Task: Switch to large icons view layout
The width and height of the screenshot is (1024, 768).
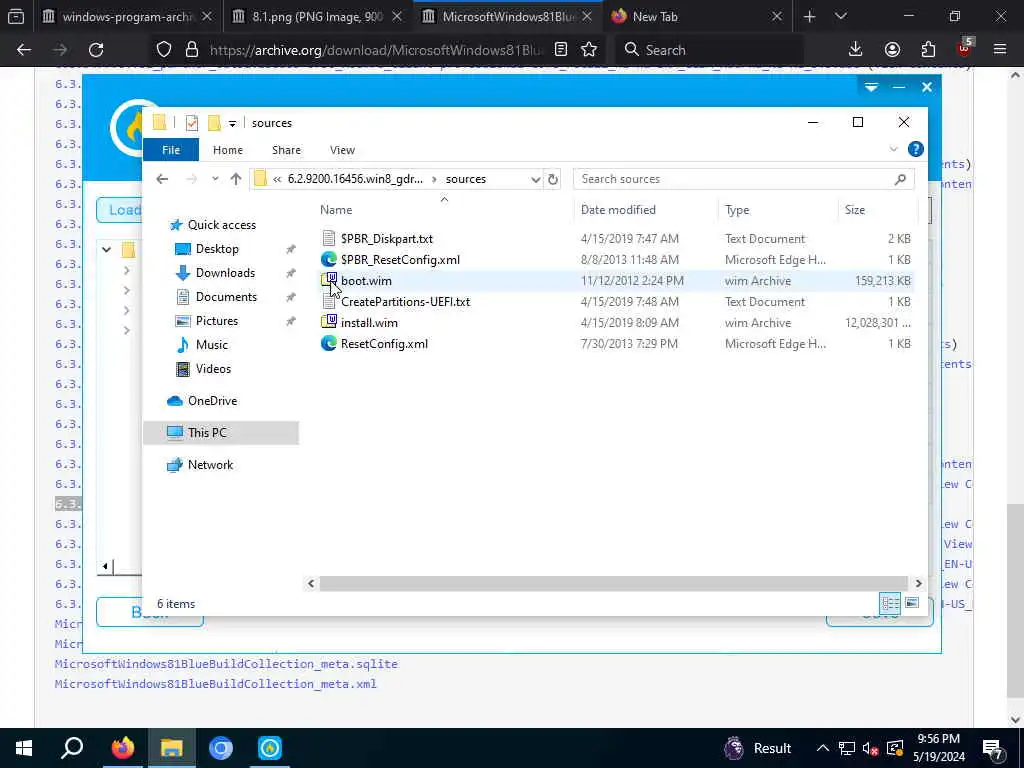Action: click(x=912, y=603)
